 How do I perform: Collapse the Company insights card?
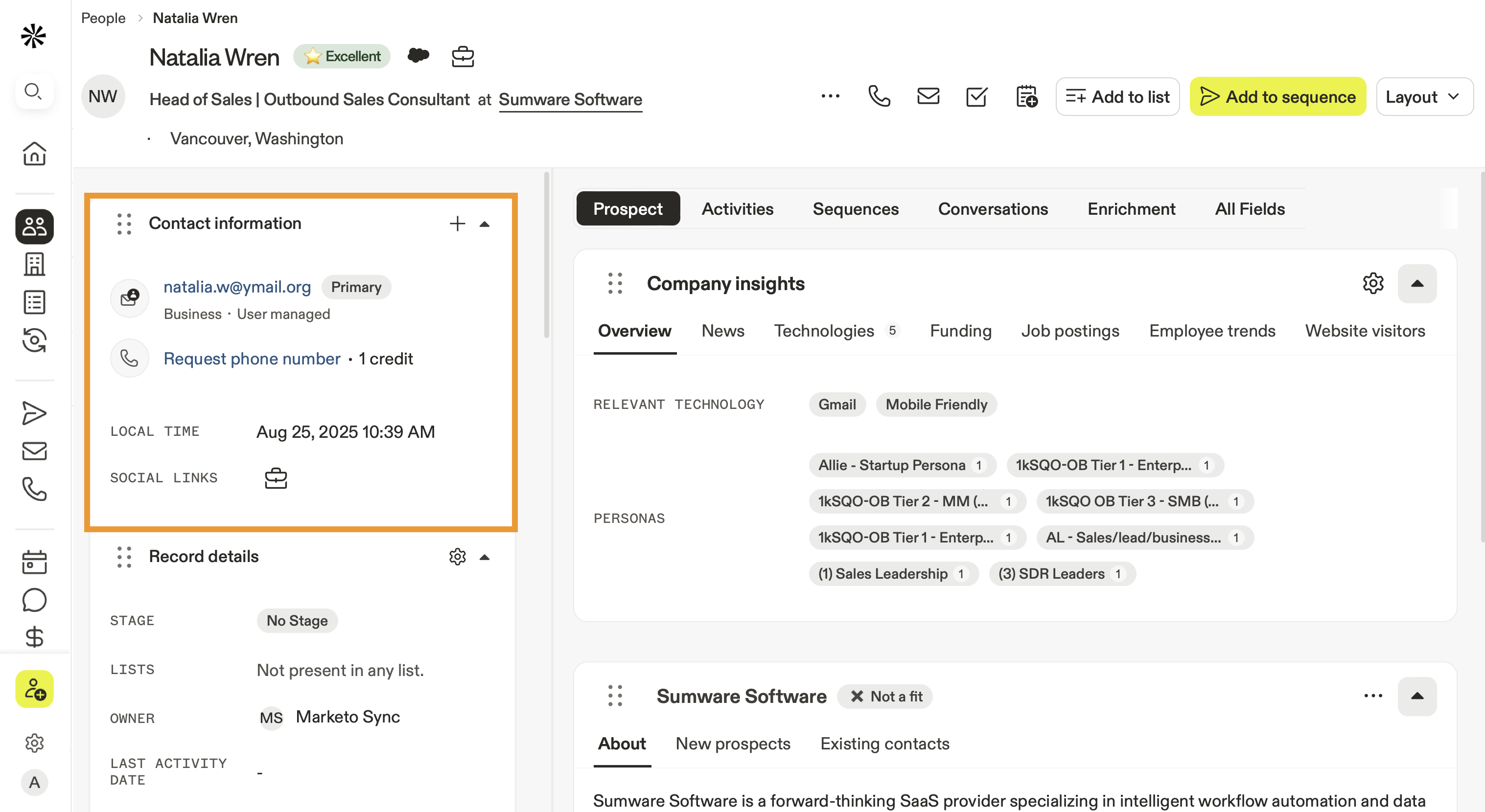(1416, 283)
